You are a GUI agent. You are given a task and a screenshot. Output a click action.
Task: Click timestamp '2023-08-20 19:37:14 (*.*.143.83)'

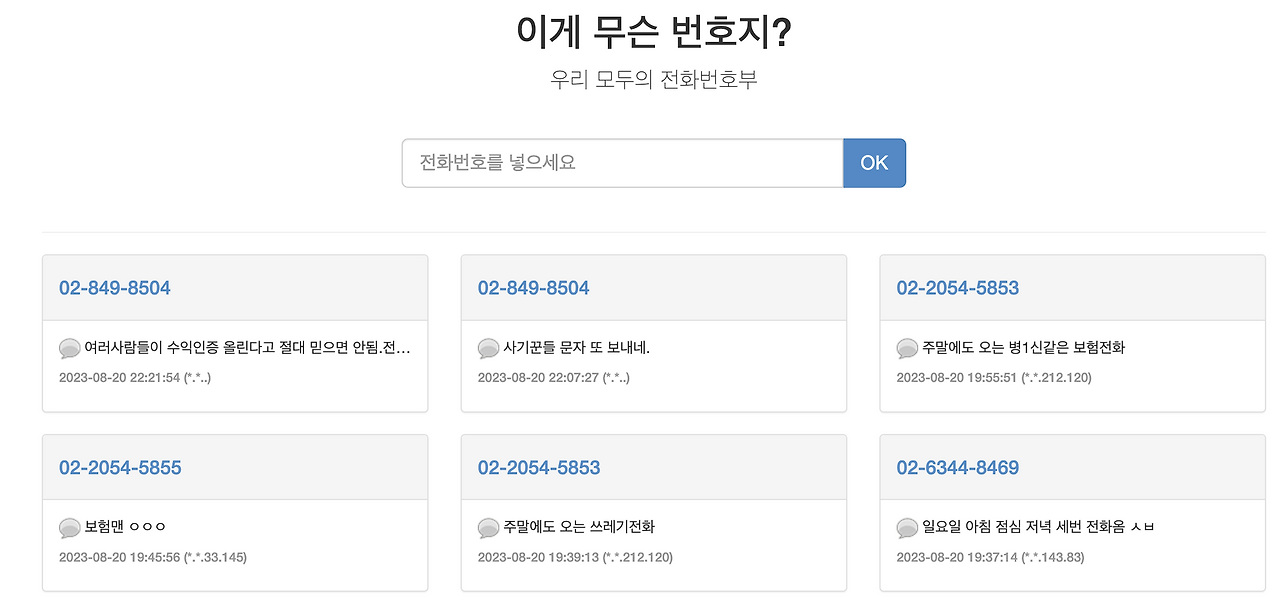pos(990,557)
